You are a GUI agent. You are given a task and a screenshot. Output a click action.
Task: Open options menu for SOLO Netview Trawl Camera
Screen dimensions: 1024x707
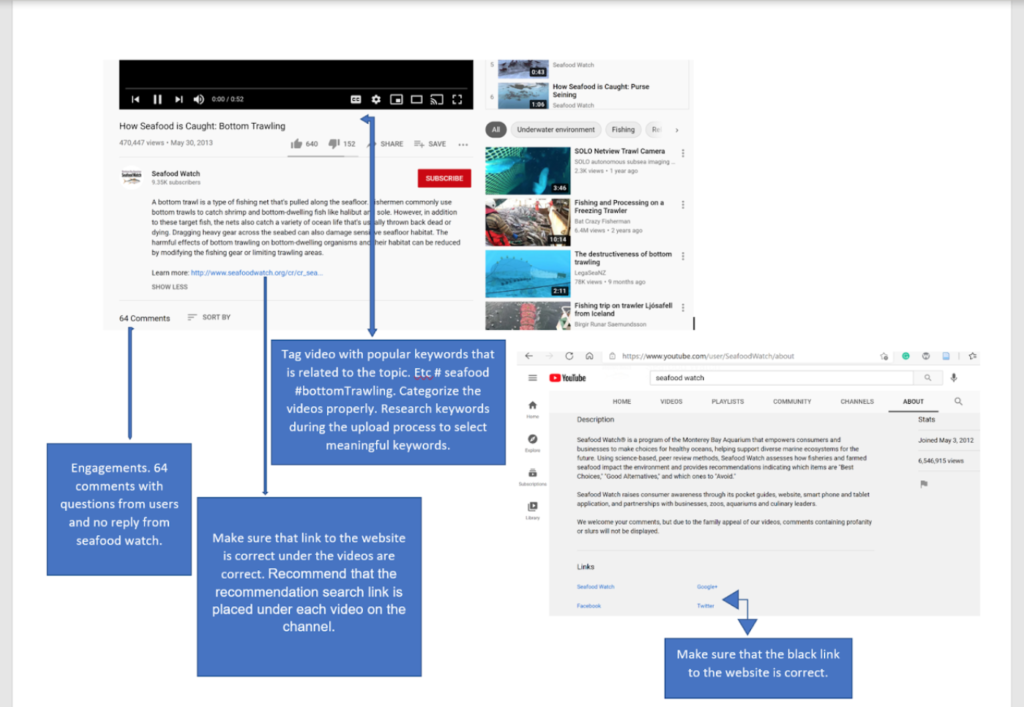pyautogui.click(x=683, y=153)
